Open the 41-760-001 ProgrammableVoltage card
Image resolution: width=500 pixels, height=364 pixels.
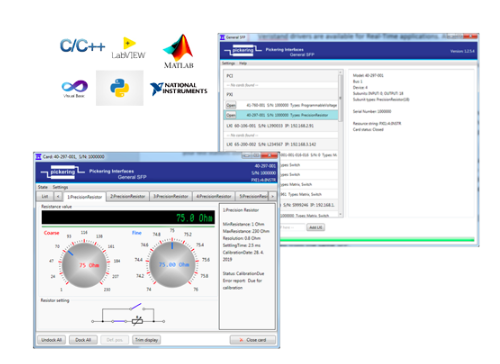[x=231, y=105]
